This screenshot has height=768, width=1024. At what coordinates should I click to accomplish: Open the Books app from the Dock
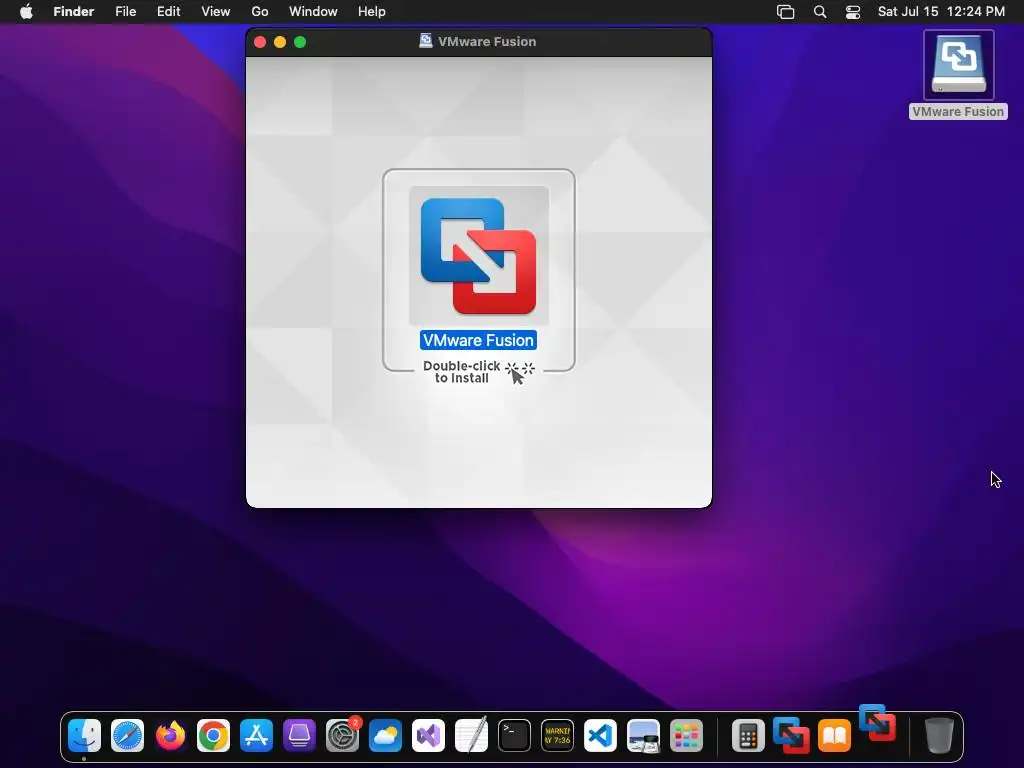835,736
